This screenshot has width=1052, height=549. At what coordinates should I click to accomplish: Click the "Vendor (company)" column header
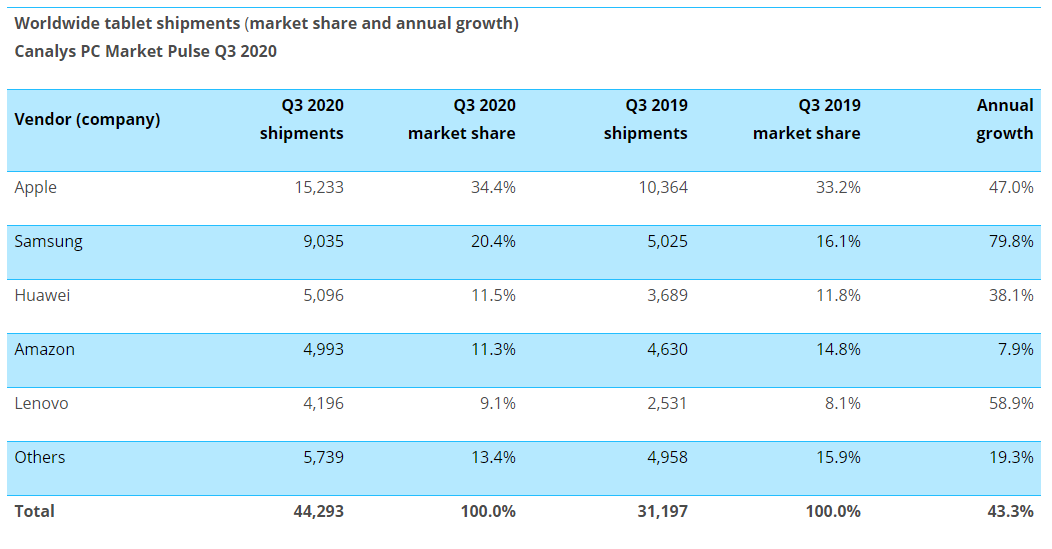(87, 119)
